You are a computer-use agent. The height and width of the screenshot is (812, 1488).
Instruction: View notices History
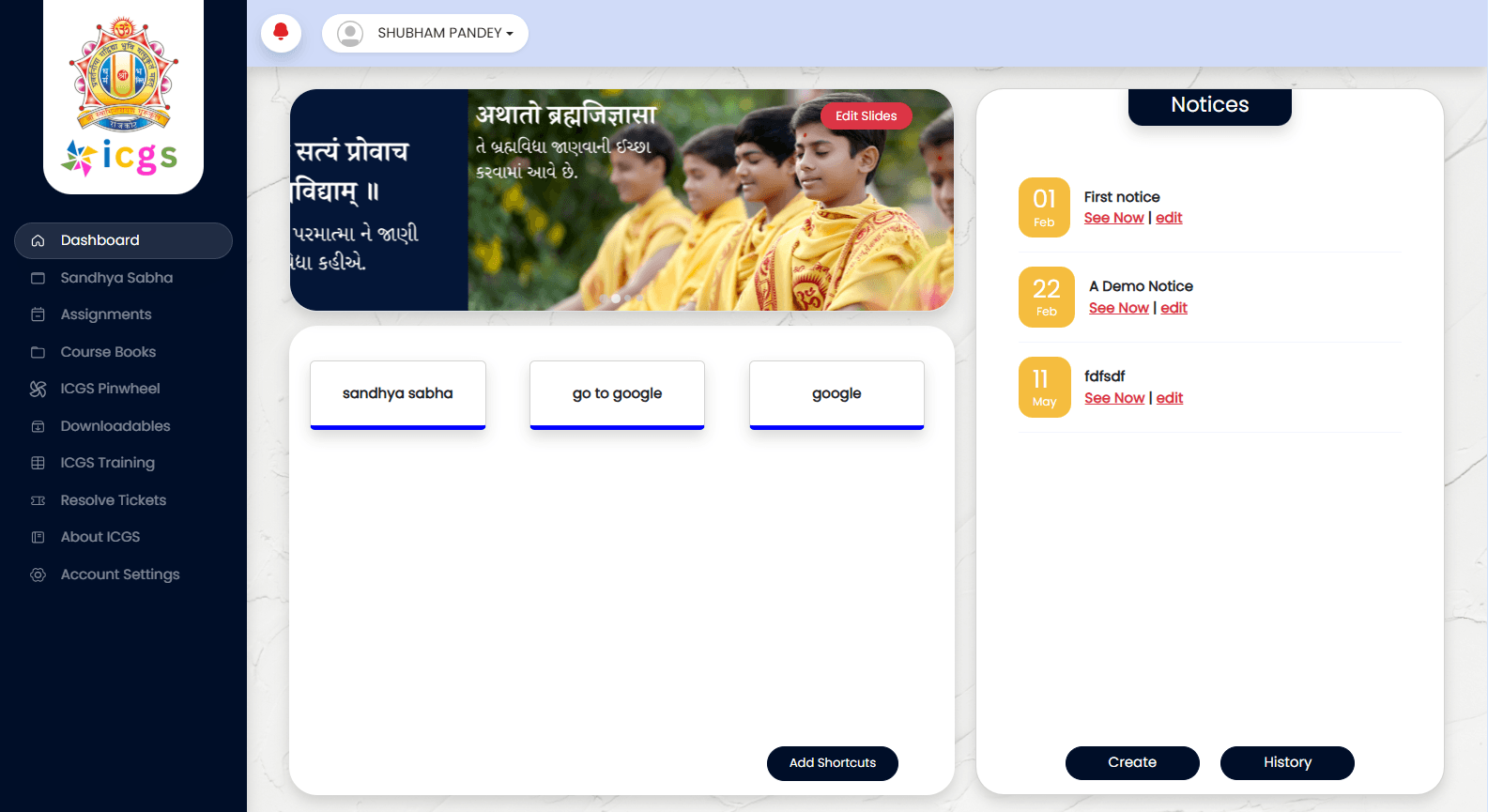click(1286, 762)
